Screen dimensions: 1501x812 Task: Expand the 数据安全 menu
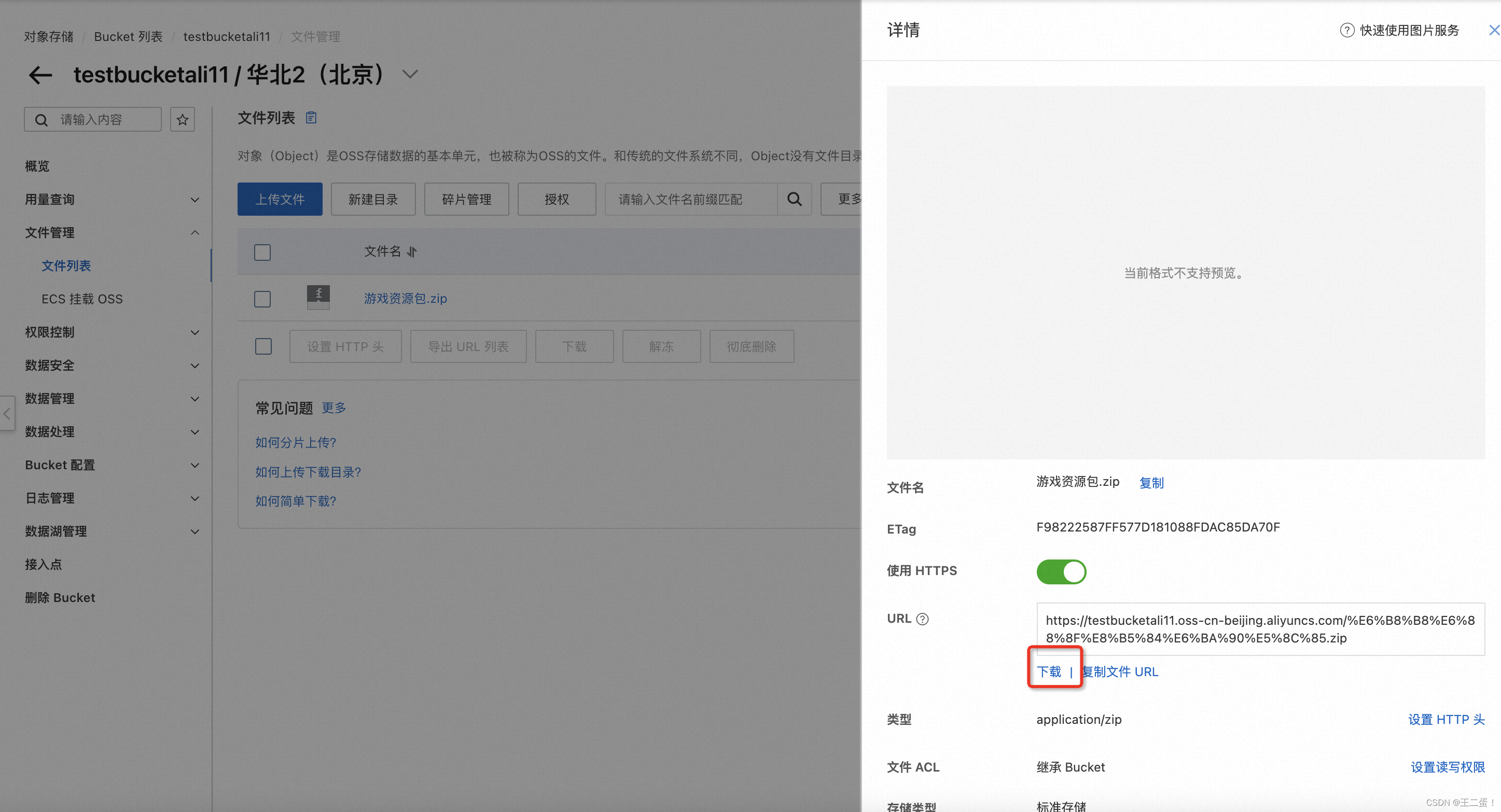194,366
